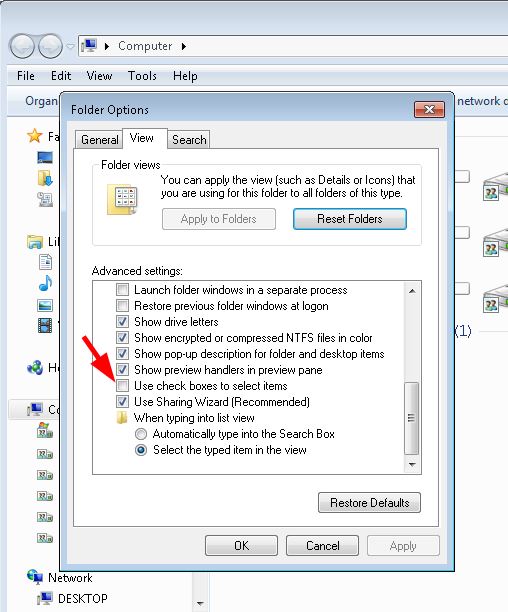
Task: Click the Computer icon in navigation pane
Action: tap(35, 409)
